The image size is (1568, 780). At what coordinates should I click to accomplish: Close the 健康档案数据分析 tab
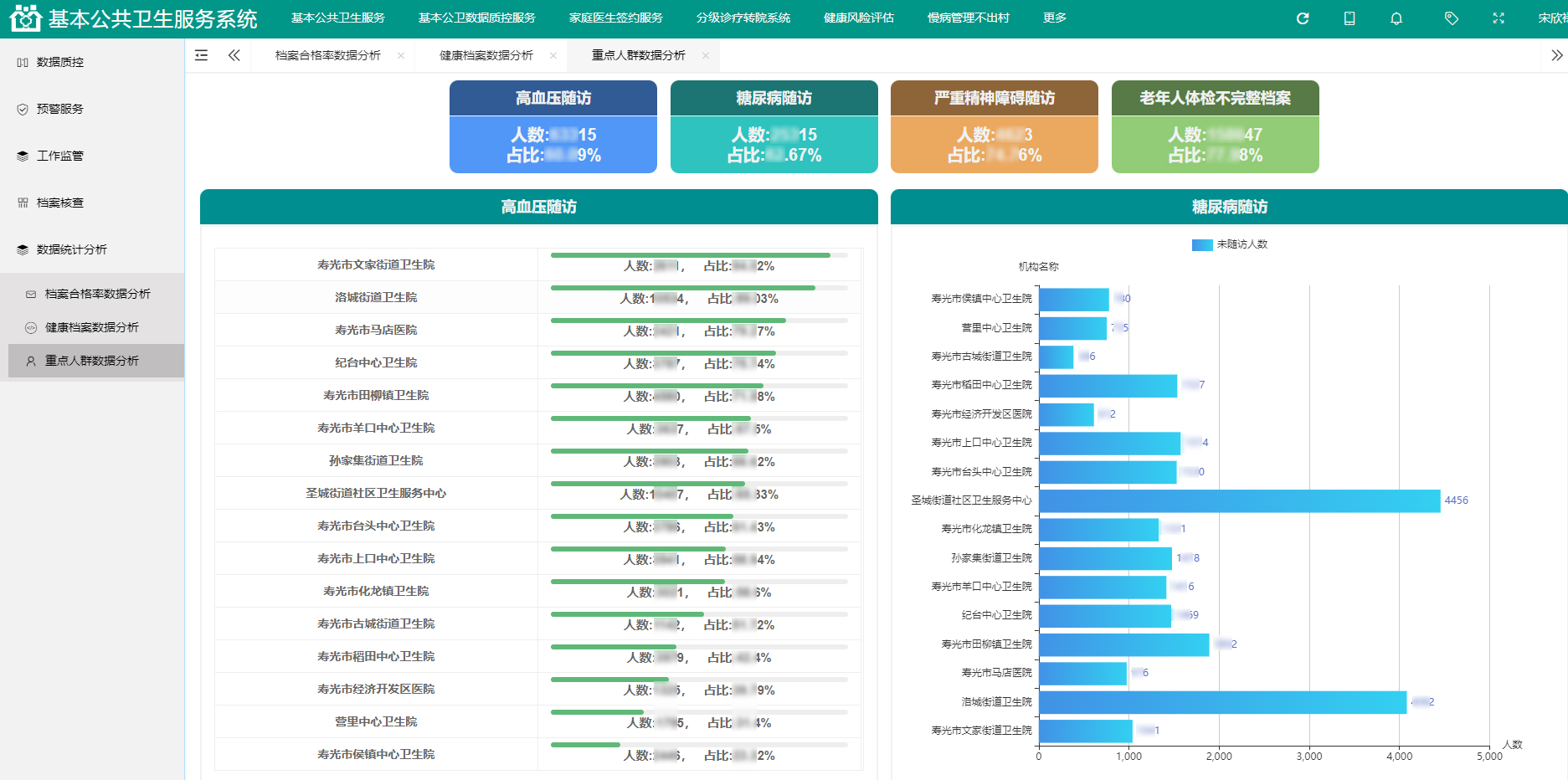click(x=553, y=55)
